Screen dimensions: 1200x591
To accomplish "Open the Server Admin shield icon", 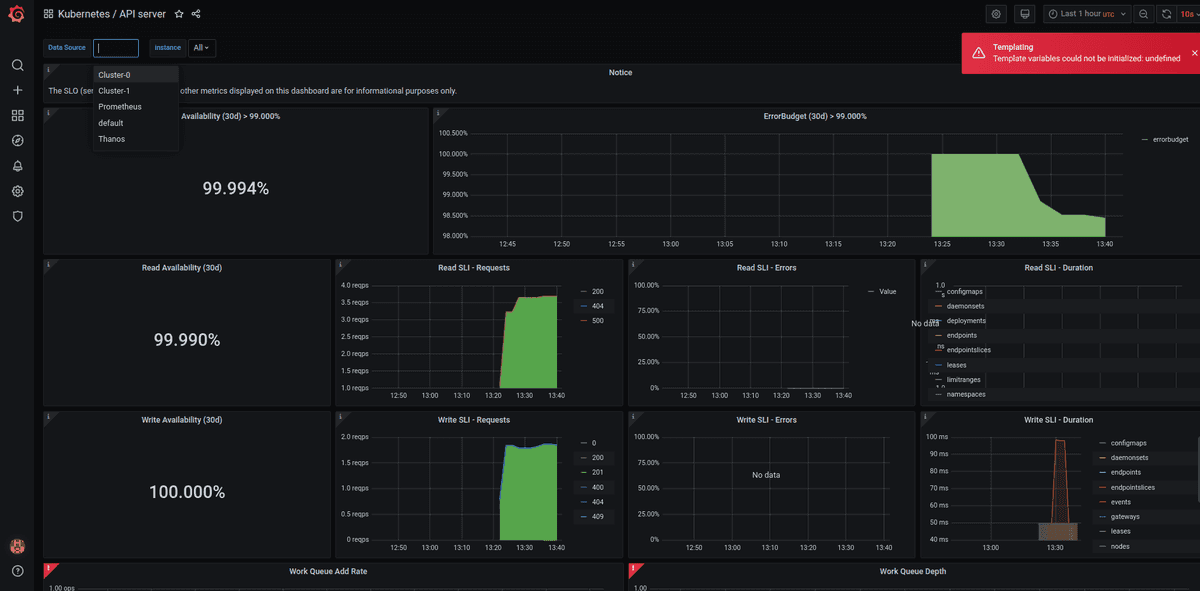I will click(17, 216).
